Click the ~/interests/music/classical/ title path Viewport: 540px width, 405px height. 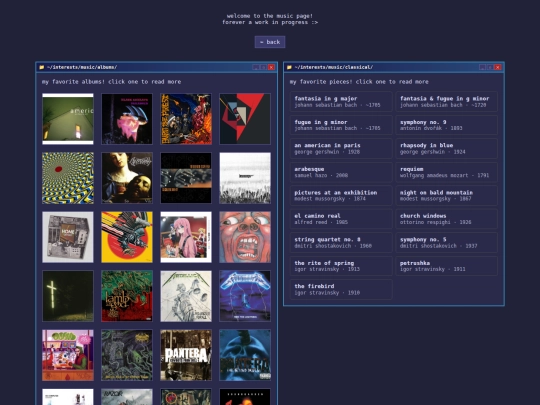tap(334, 67)
